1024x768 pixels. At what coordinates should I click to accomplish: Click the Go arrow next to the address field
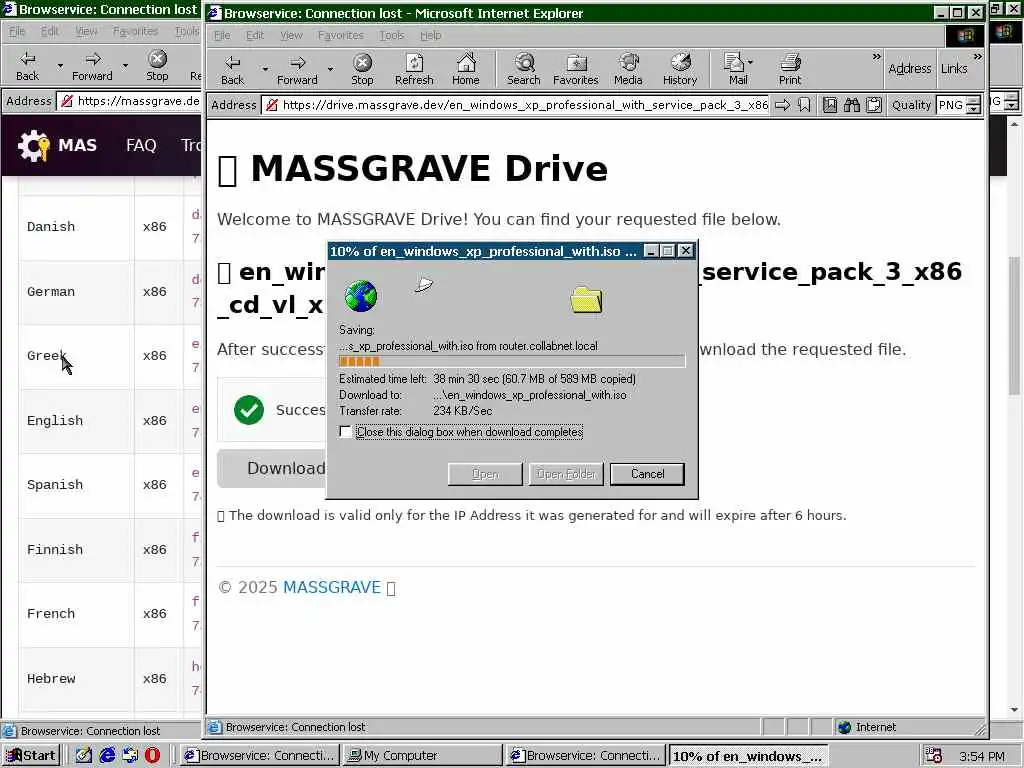[782, 105]
